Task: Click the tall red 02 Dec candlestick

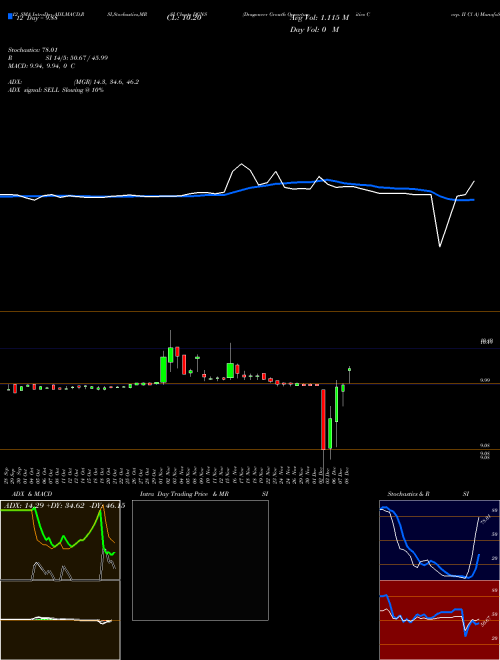Action: 323,419
